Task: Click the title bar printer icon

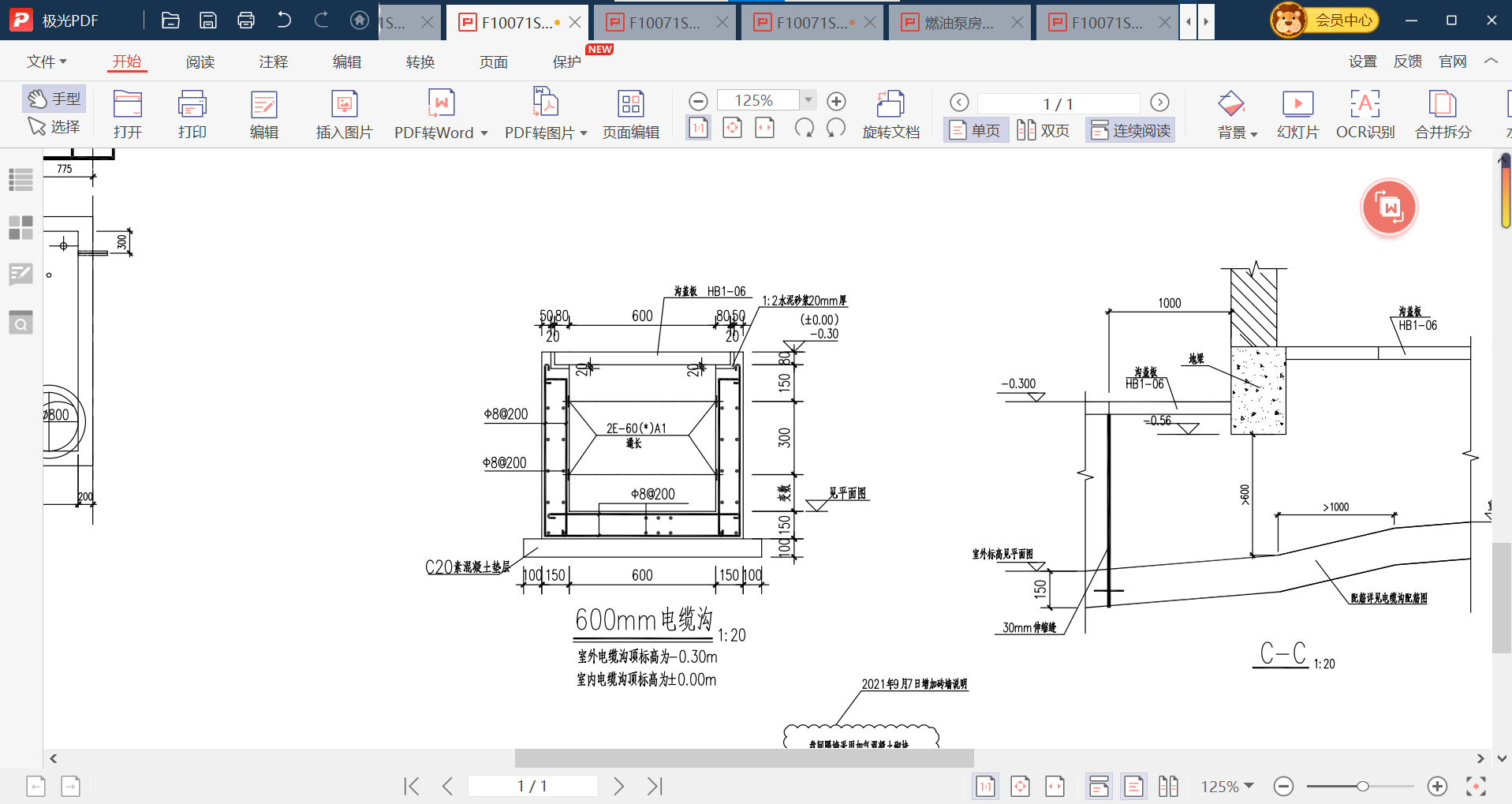Action: click(x=246, y=21)
